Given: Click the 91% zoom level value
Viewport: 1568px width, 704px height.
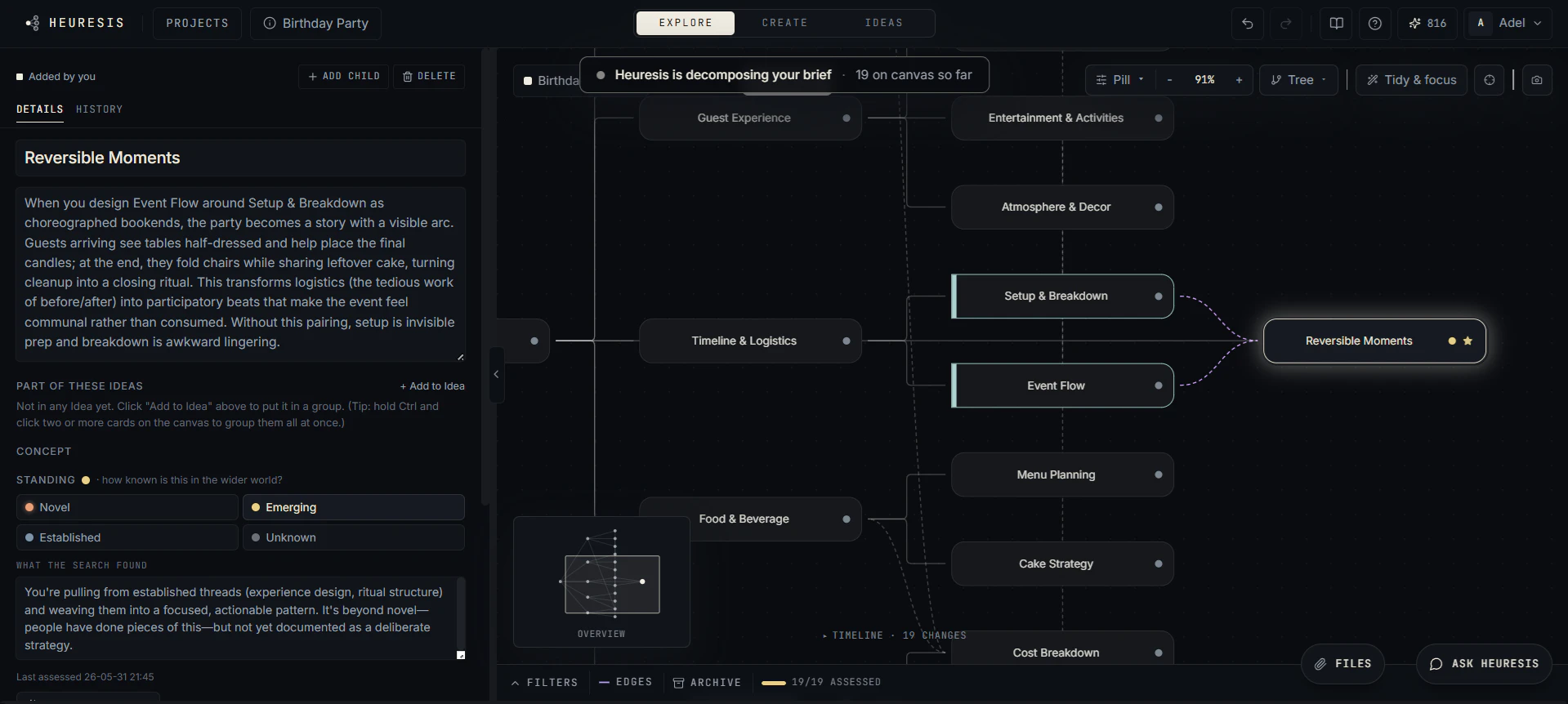Looking at the screenshot, I should (x=1204, y=80).
